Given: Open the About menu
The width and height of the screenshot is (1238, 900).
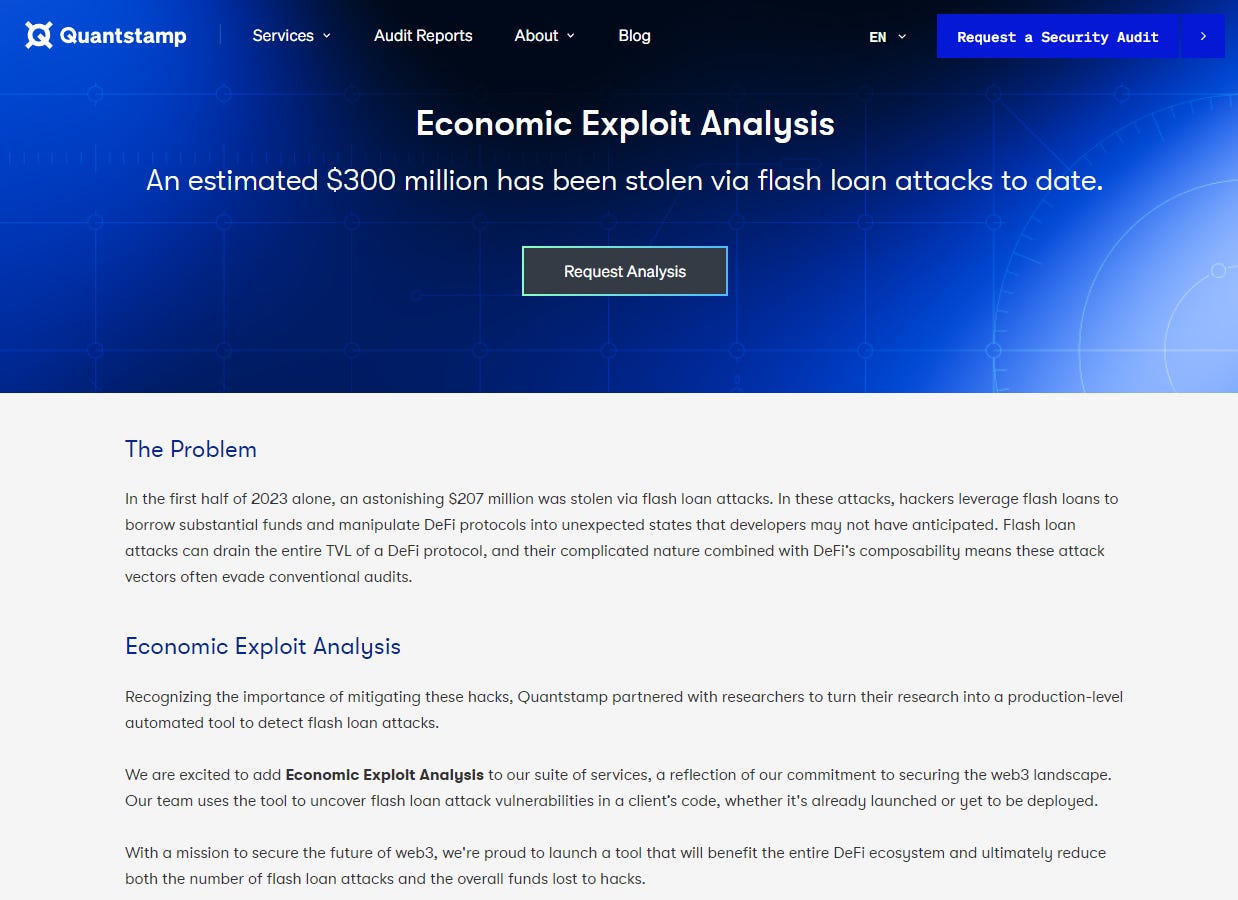Looking at the screenshot, I should pyautogui.click(x=544, y=35).
